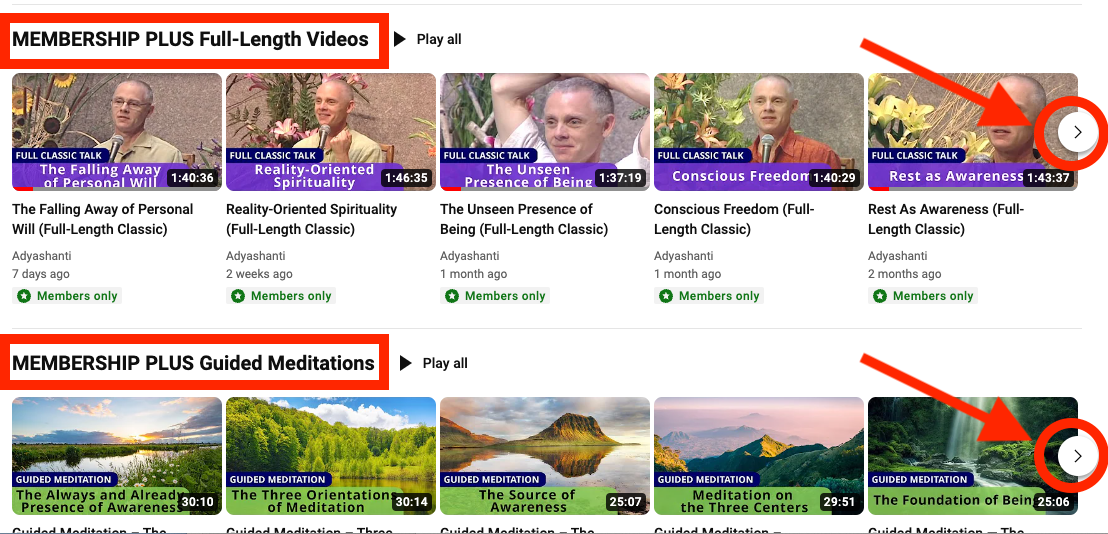Image resolution: width=1108 pixels, height=534 pixels.
Task: Open The Three Orientations of Meditation thumbnail
Action: pos(331,456)
